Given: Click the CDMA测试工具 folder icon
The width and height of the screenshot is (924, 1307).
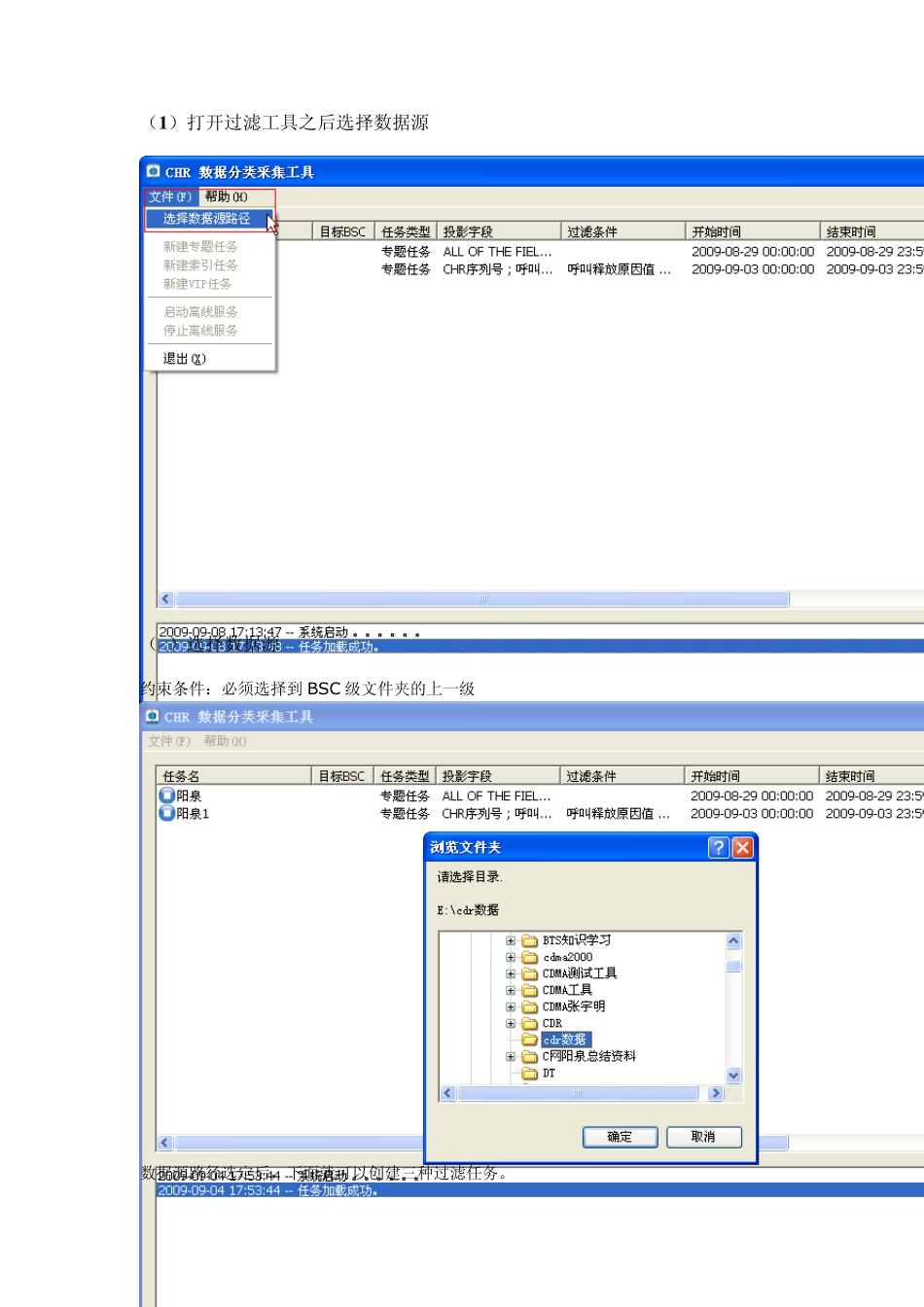Looking at the screenshot, I should (x=530, y=973).
